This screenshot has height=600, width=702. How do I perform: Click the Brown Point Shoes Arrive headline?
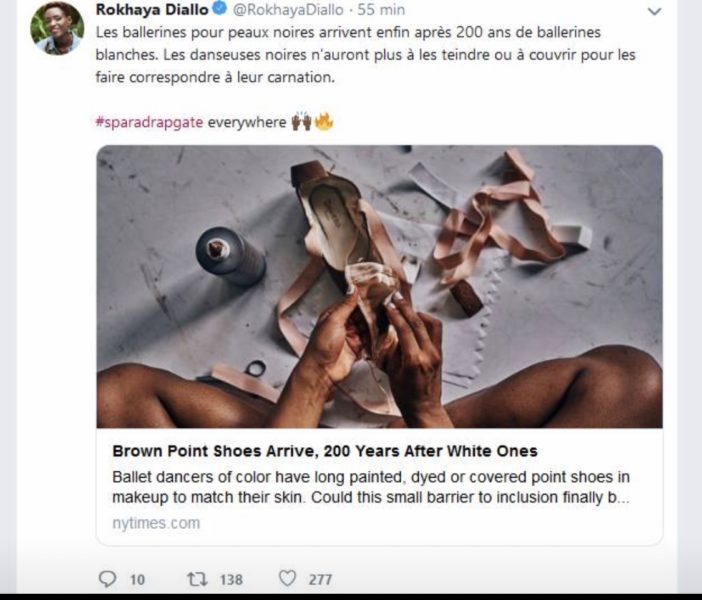[x=325, y=451]
